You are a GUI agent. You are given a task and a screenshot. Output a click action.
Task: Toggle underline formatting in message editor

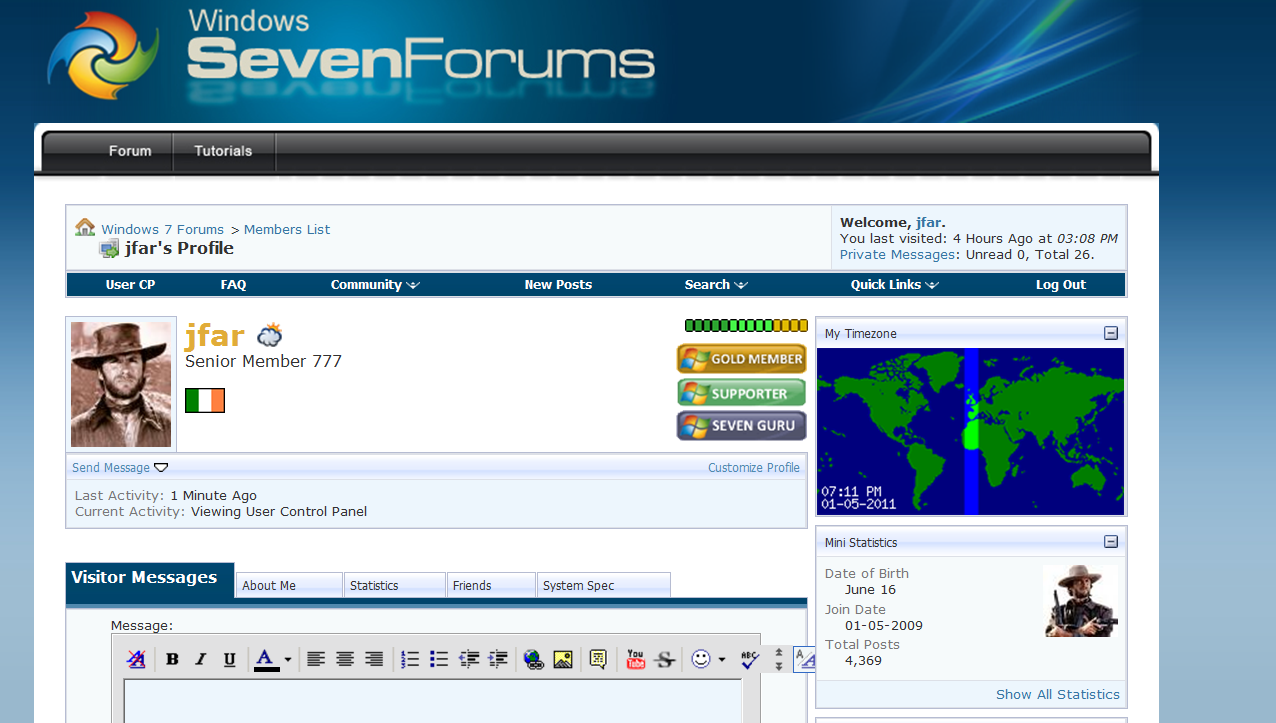click(229, 659)
